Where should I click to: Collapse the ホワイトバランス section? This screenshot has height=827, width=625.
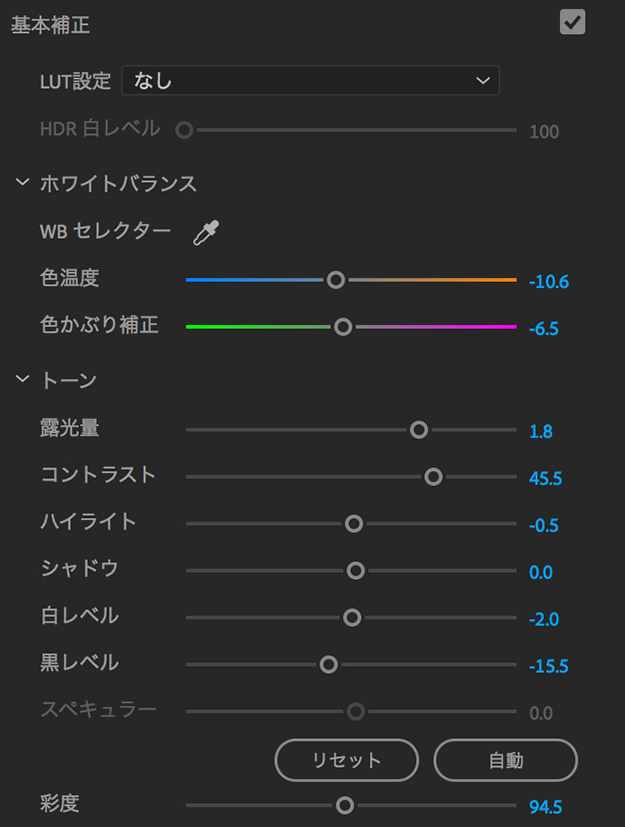[x=22, y=183]
